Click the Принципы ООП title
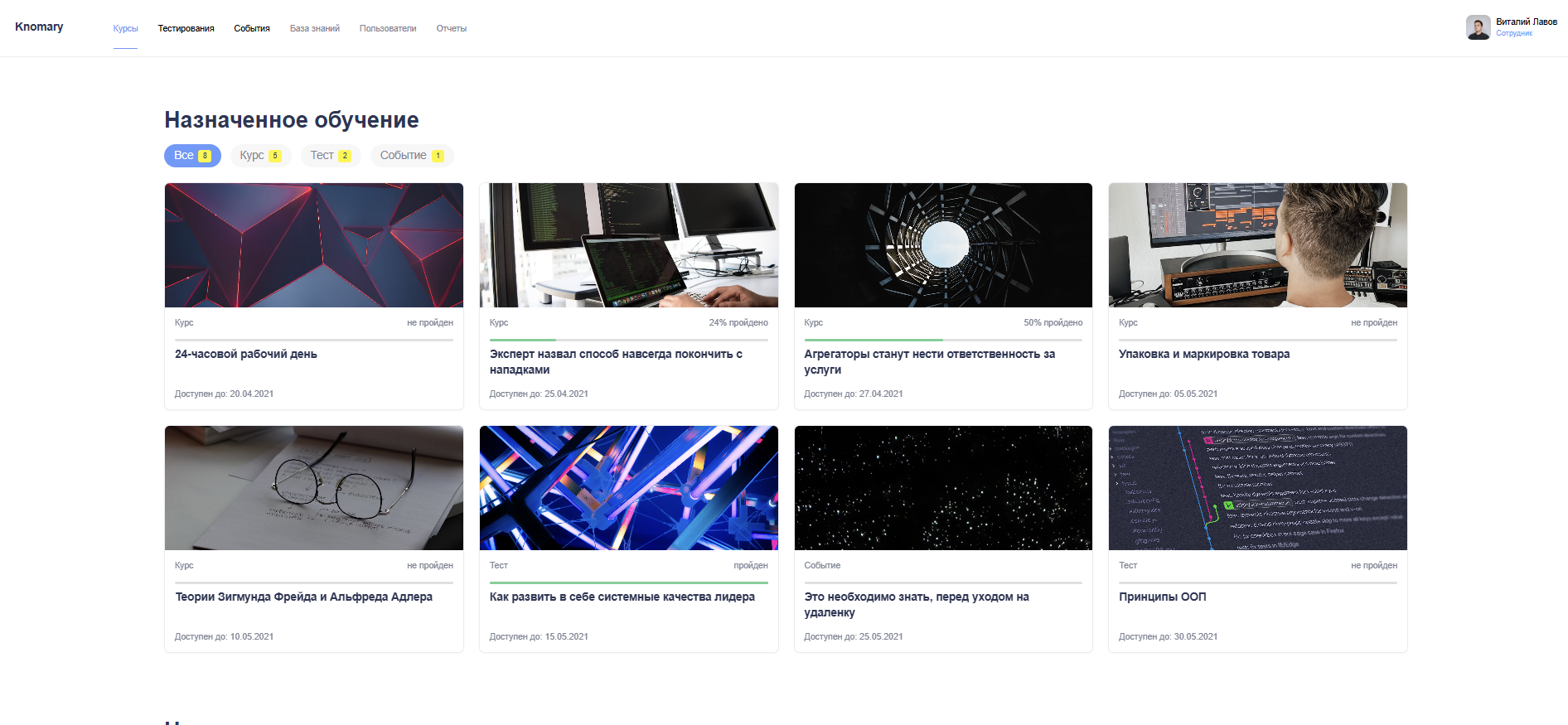 pos(1163,597)
